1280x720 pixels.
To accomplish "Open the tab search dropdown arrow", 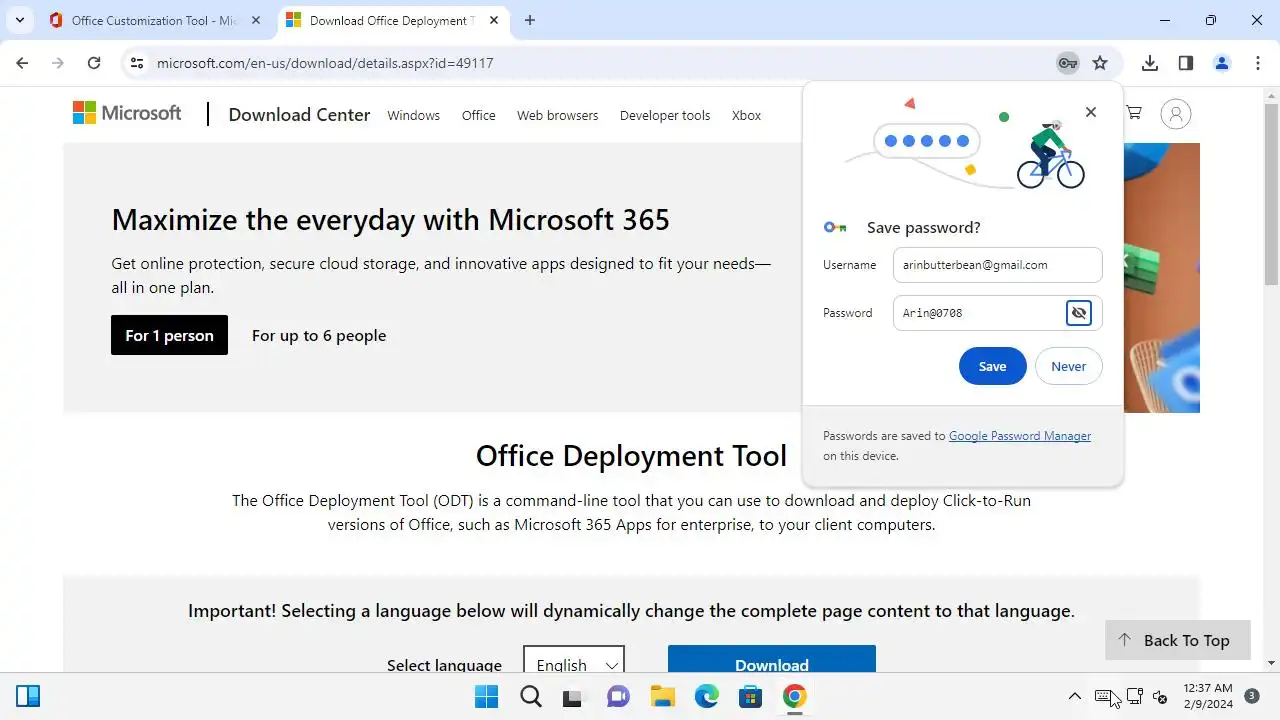I will point(20,20).
